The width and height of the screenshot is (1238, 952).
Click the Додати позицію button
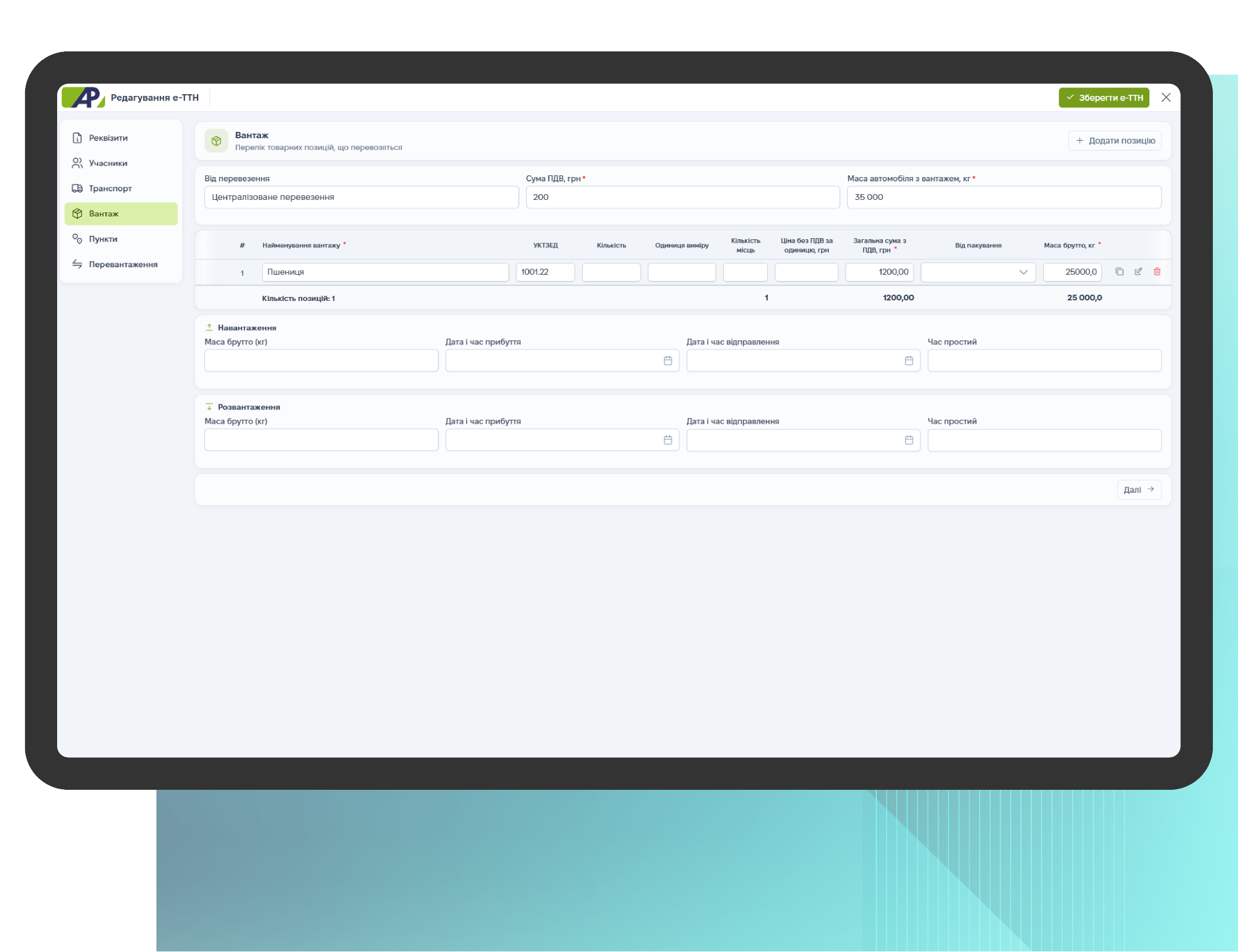tap(1114, 140)
